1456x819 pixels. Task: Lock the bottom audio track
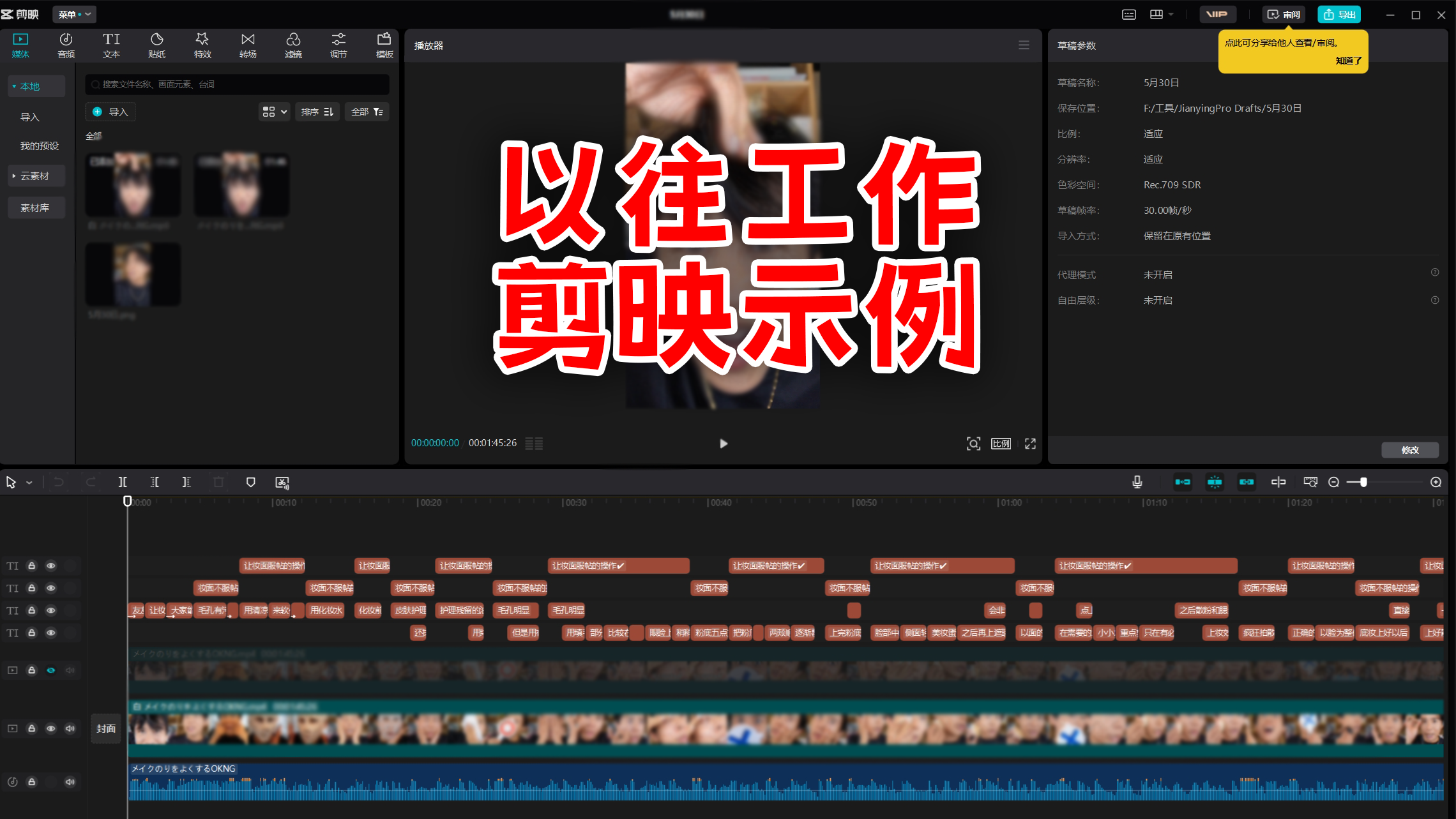click(x=32, y=782)
